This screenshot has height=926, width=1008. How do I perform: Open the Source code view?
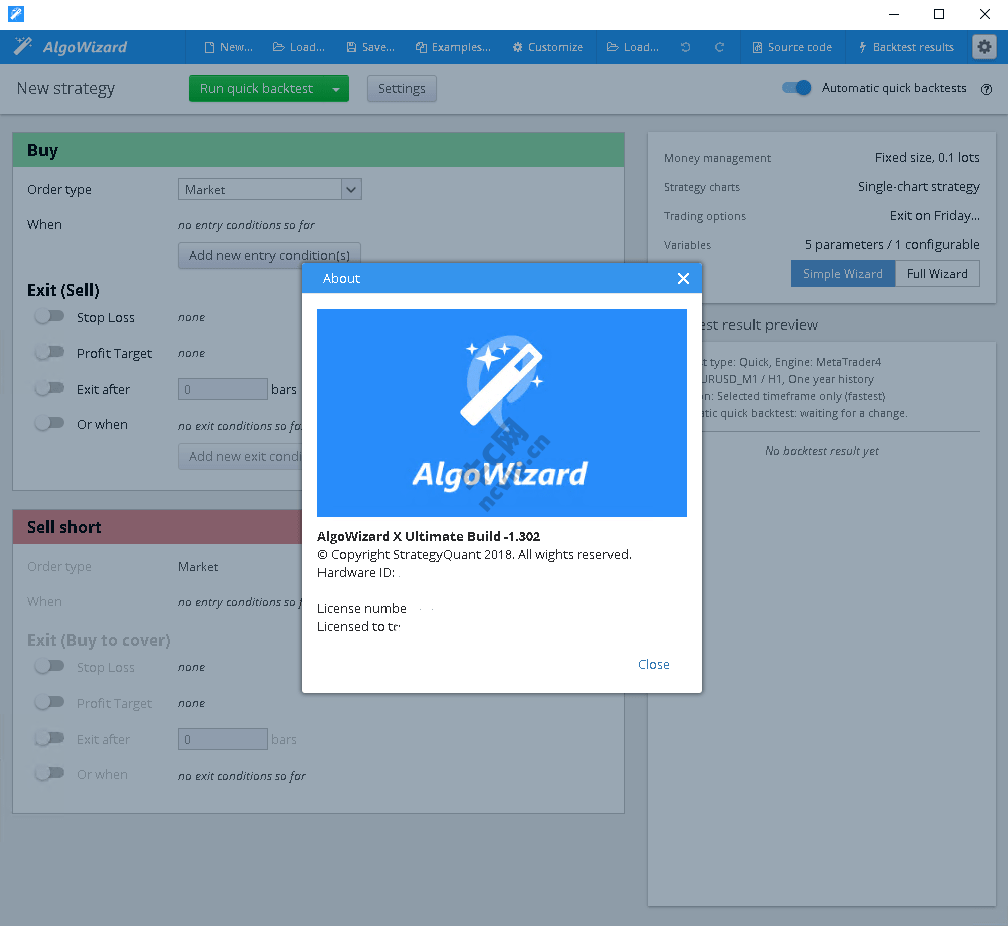tap(792, 47)
